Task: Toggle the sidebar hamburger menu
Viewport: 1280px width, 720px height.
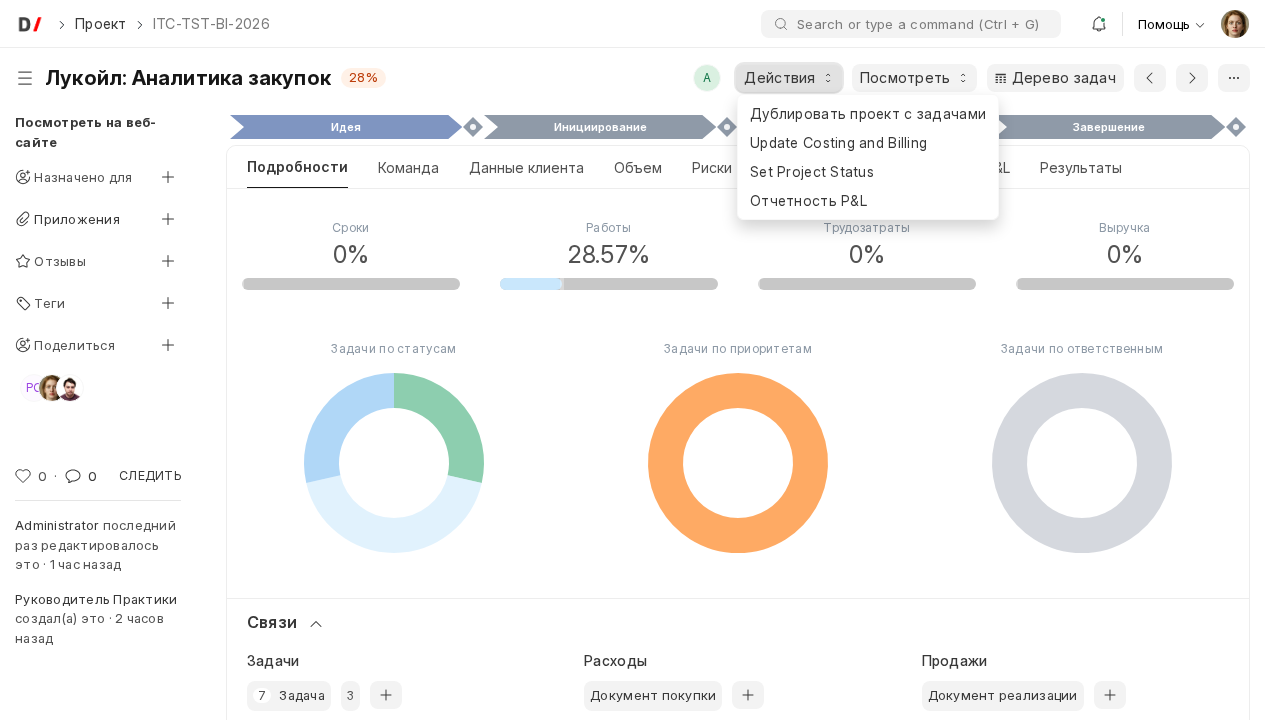Action: click(x=25, y=78)
